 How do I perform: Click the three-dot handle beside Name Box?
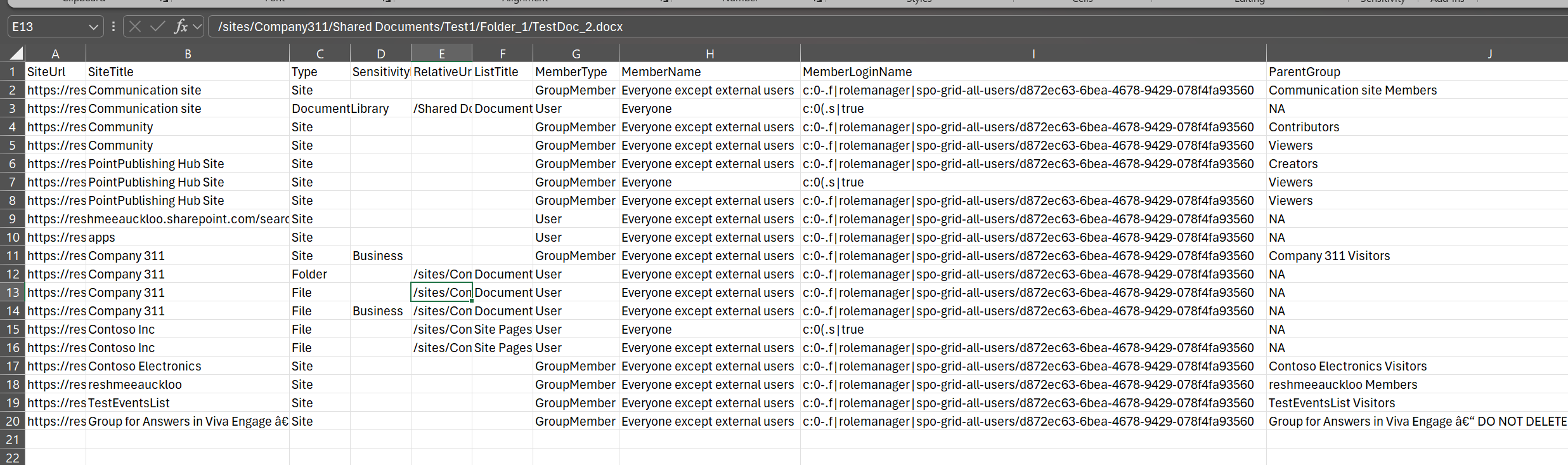(113, 27)
